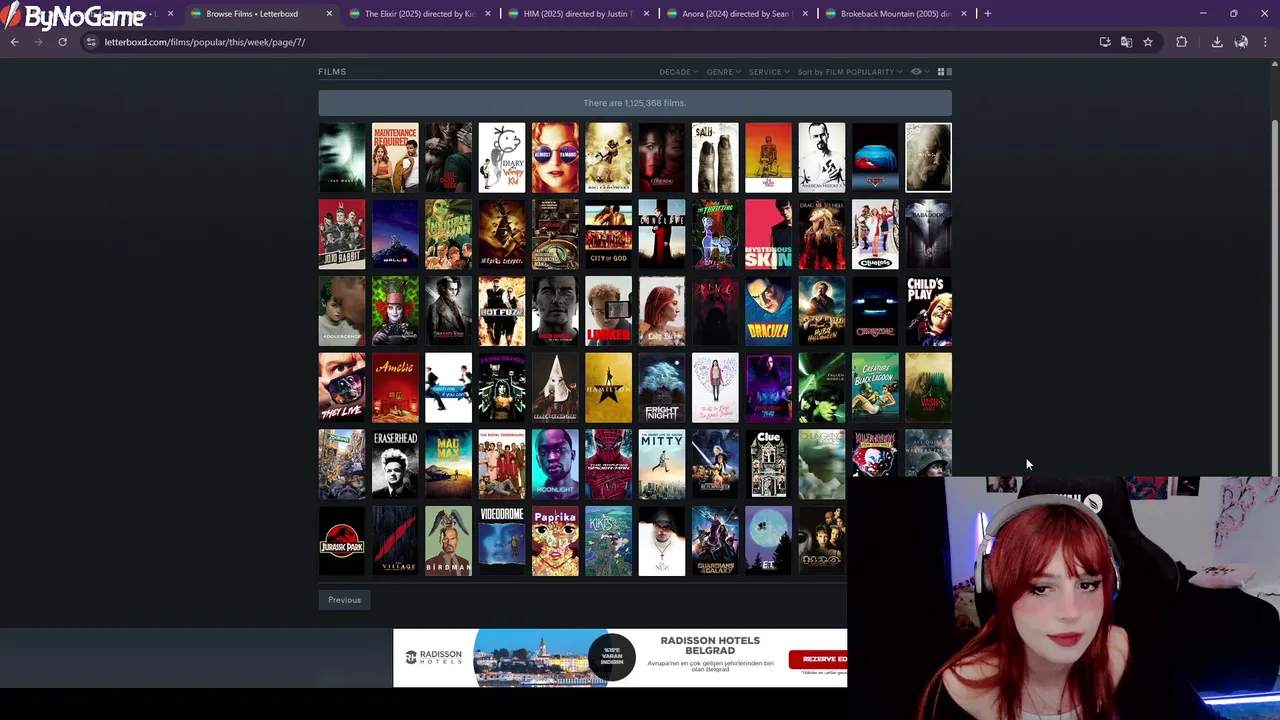Open the browser extensions puzzle icon
The image size is (1280, 720).
[1182, 42]
